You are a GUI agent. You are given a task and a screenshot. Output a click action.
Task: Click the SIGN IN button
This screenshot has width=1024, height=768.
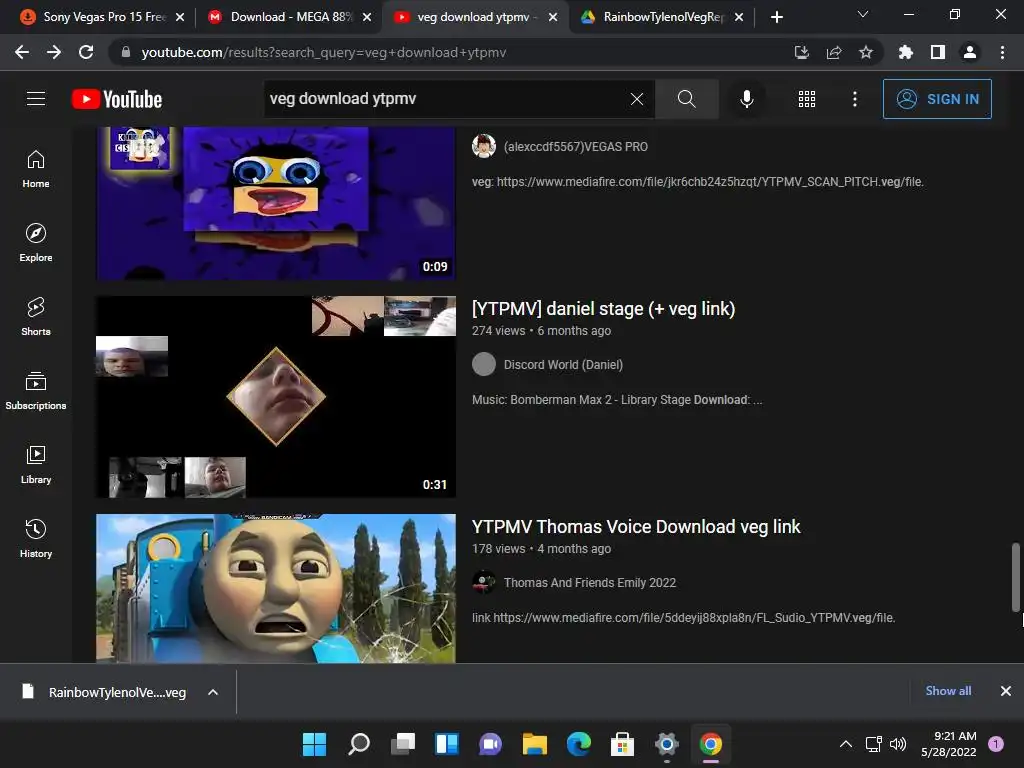(x=937, y=99)
